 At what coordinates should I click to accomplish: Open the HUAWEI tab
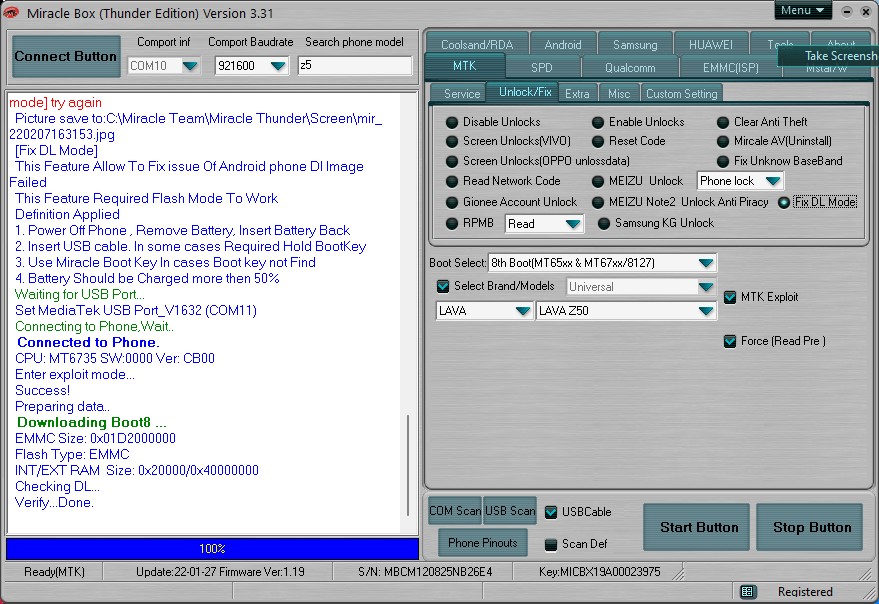711,44
